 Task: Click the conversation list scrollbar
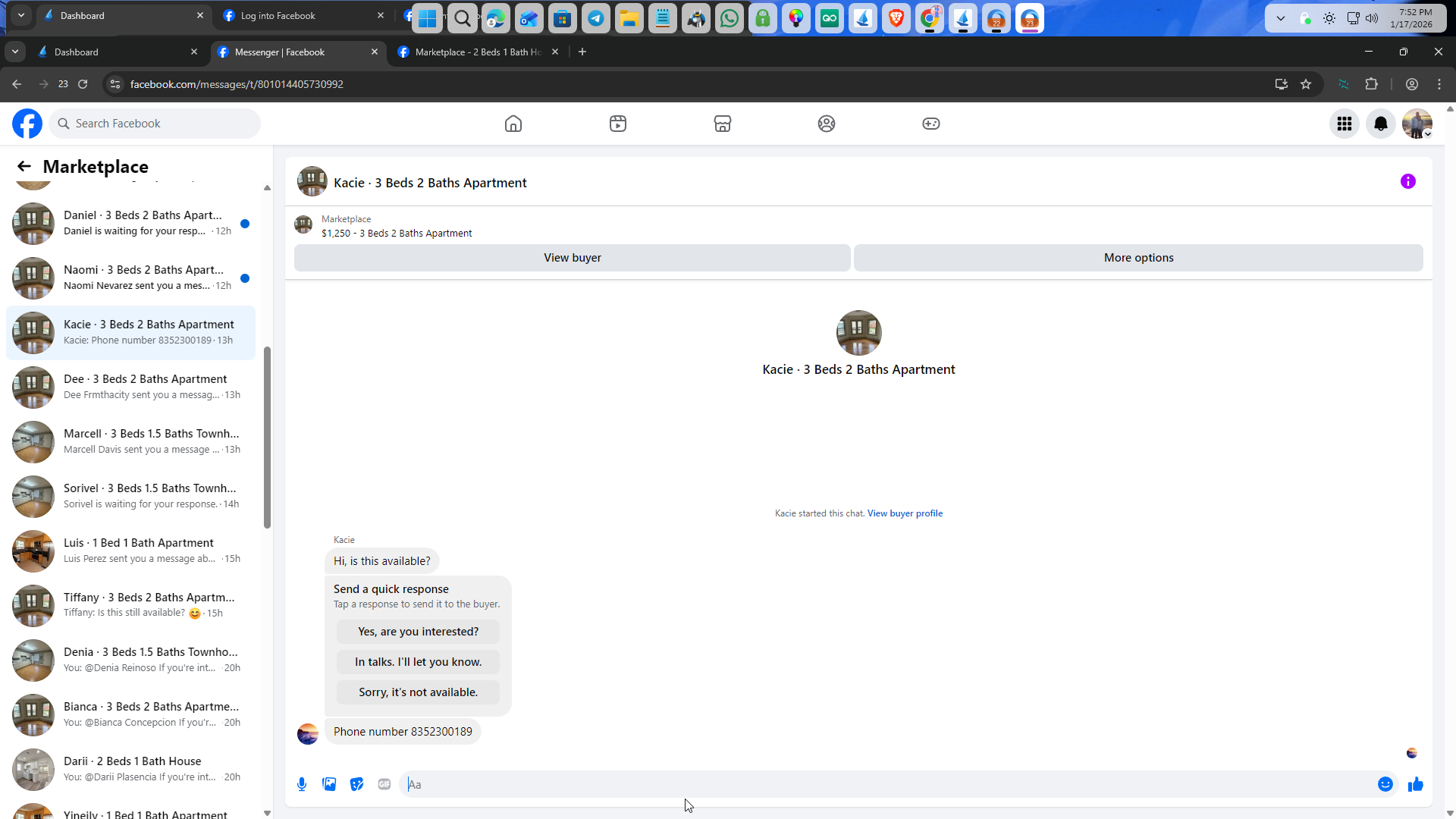click(267, 438)
